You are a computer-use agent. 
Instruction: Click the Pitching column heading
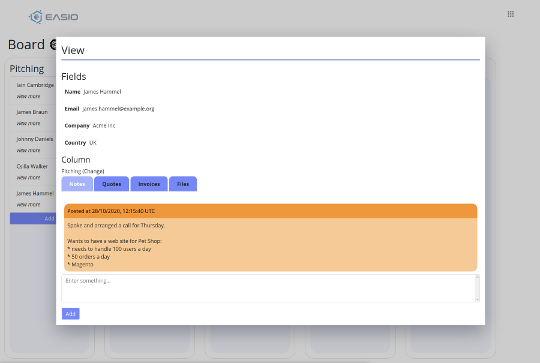[x=27, y=69]
